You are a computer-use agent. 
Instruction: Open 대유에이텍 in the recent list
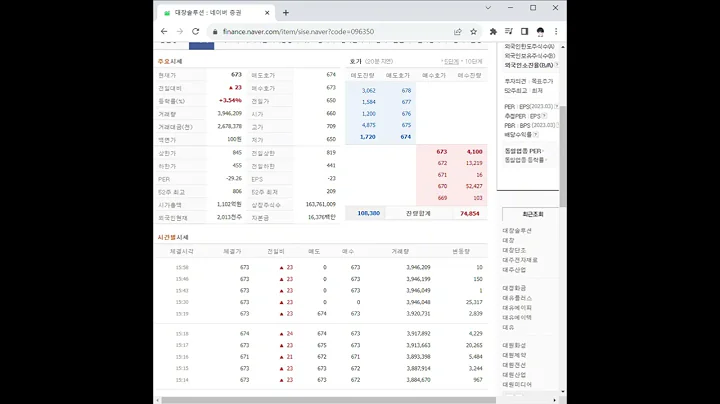tap(517, 317)
